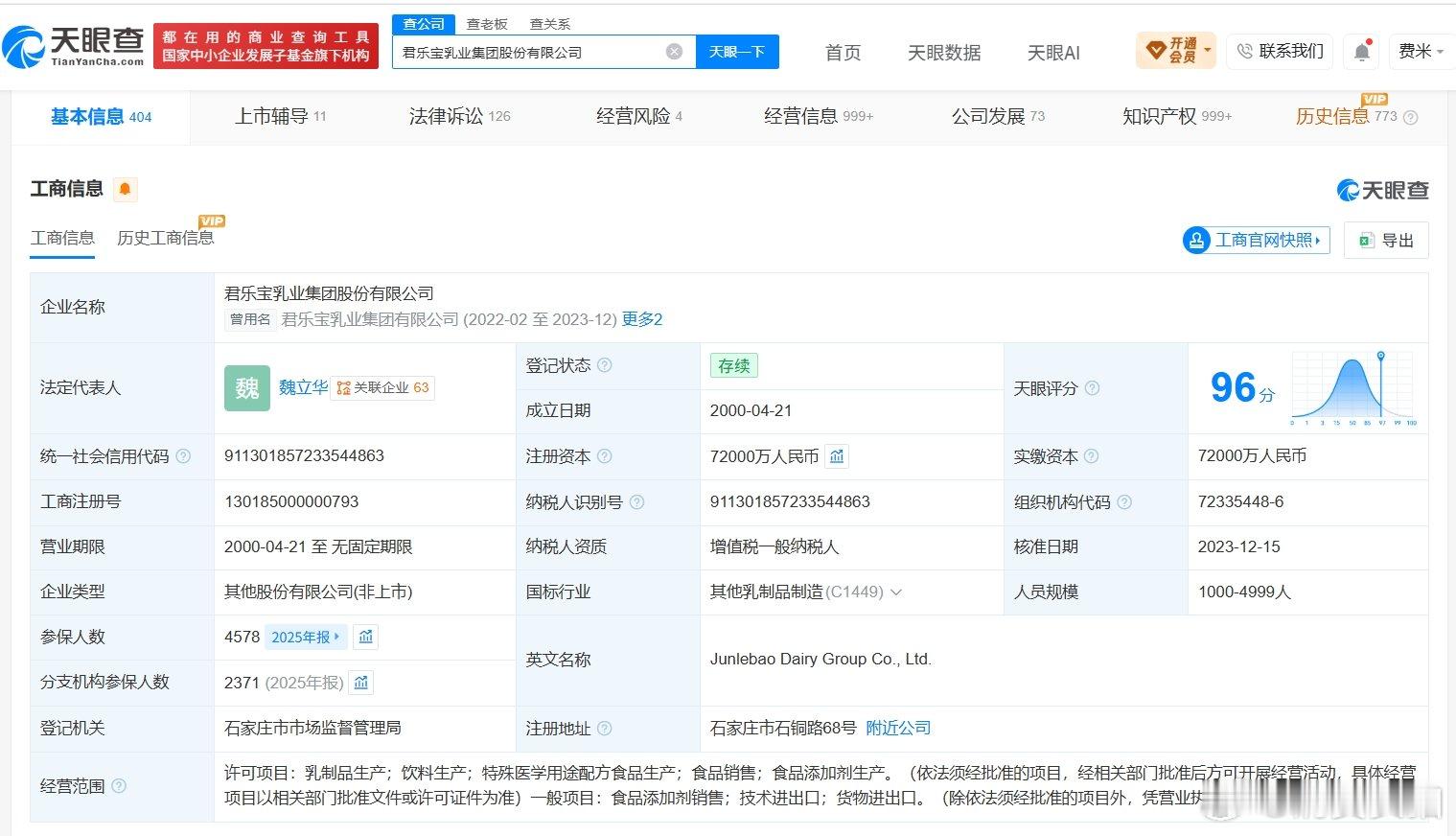
Task: Click the Excel icon on 导出 button
Action: pos(1367,241)
